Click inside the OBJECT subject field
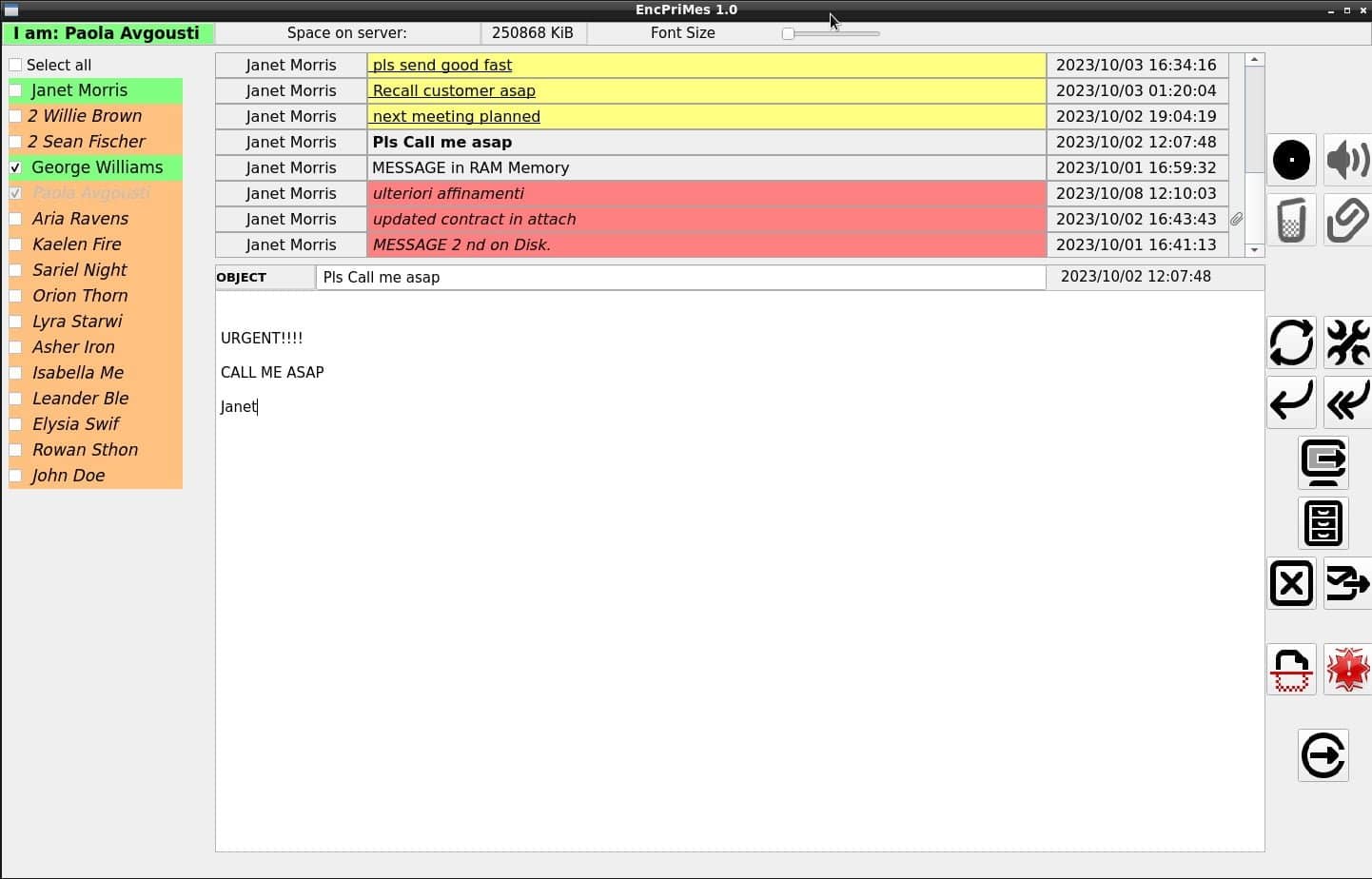1372x879 pixels. click(x=666, y=277)
